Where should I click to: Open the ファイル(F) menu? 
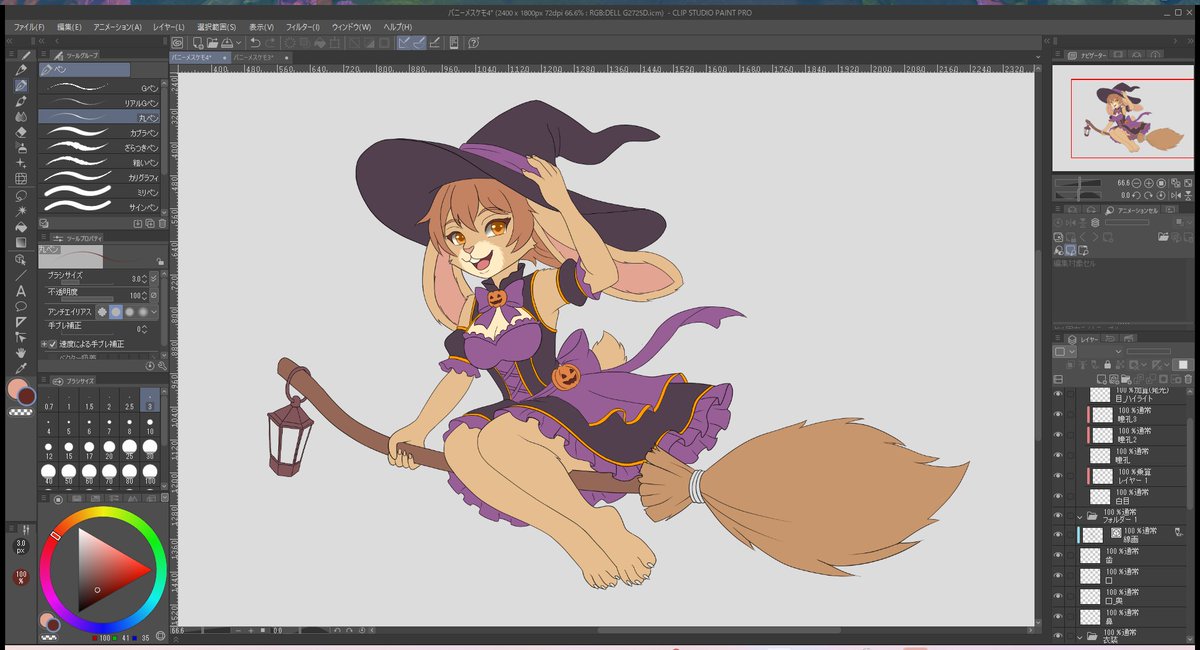[x=30, y=27]
